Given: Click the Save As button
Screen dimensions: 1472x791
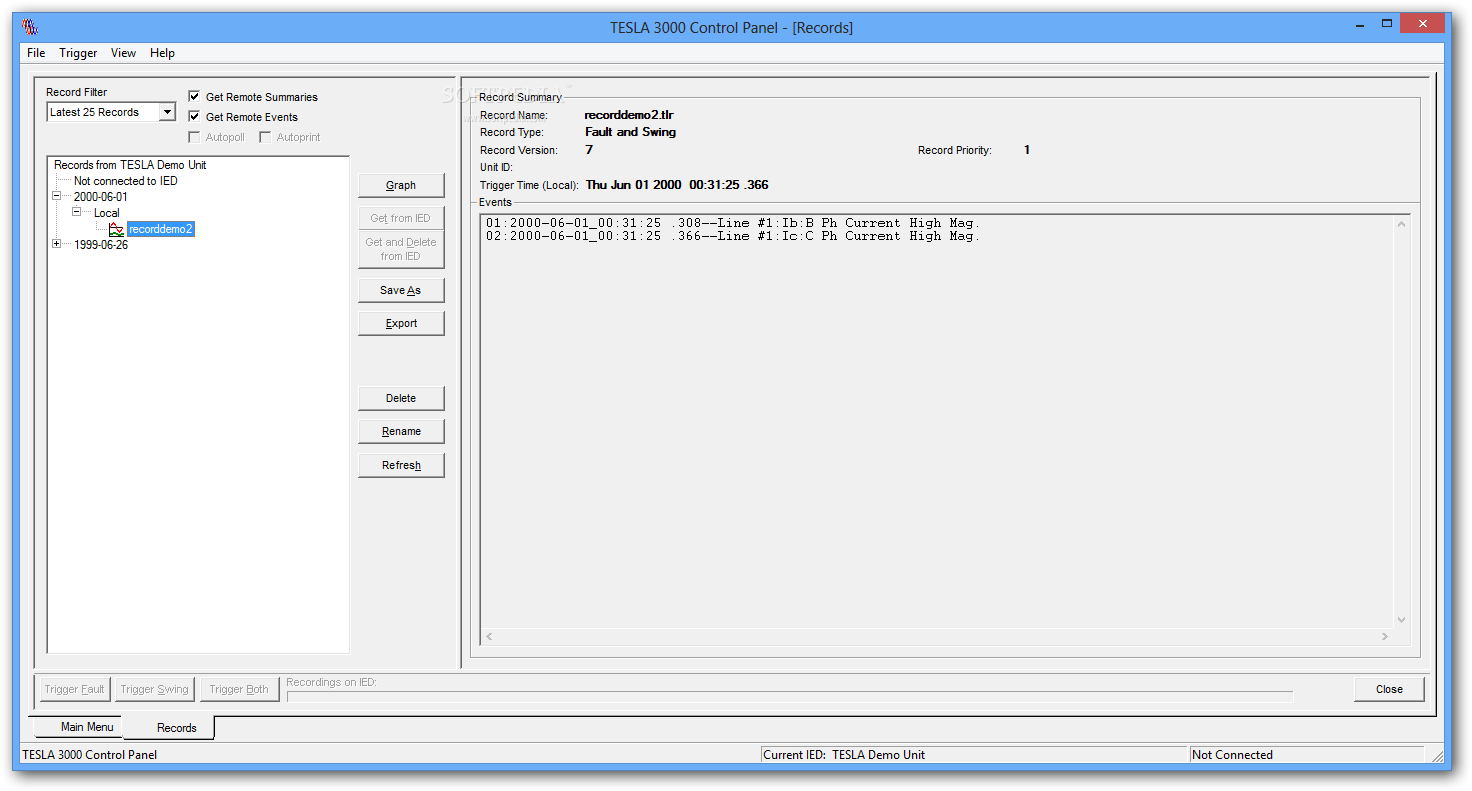Looking at the screenshot, I should (x=401, y=290).
